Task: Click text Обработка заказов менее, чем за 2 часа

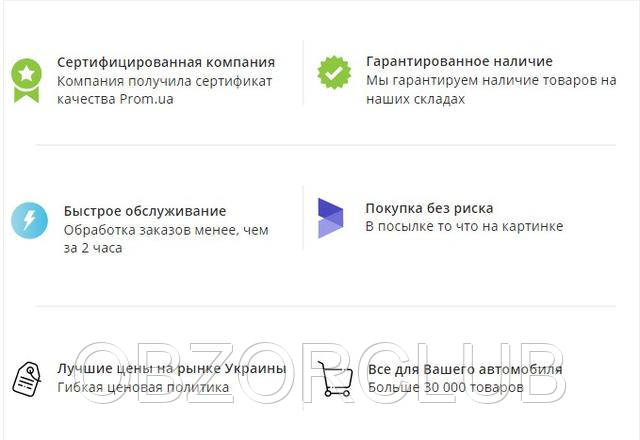Action: click(x=166, y=239)
